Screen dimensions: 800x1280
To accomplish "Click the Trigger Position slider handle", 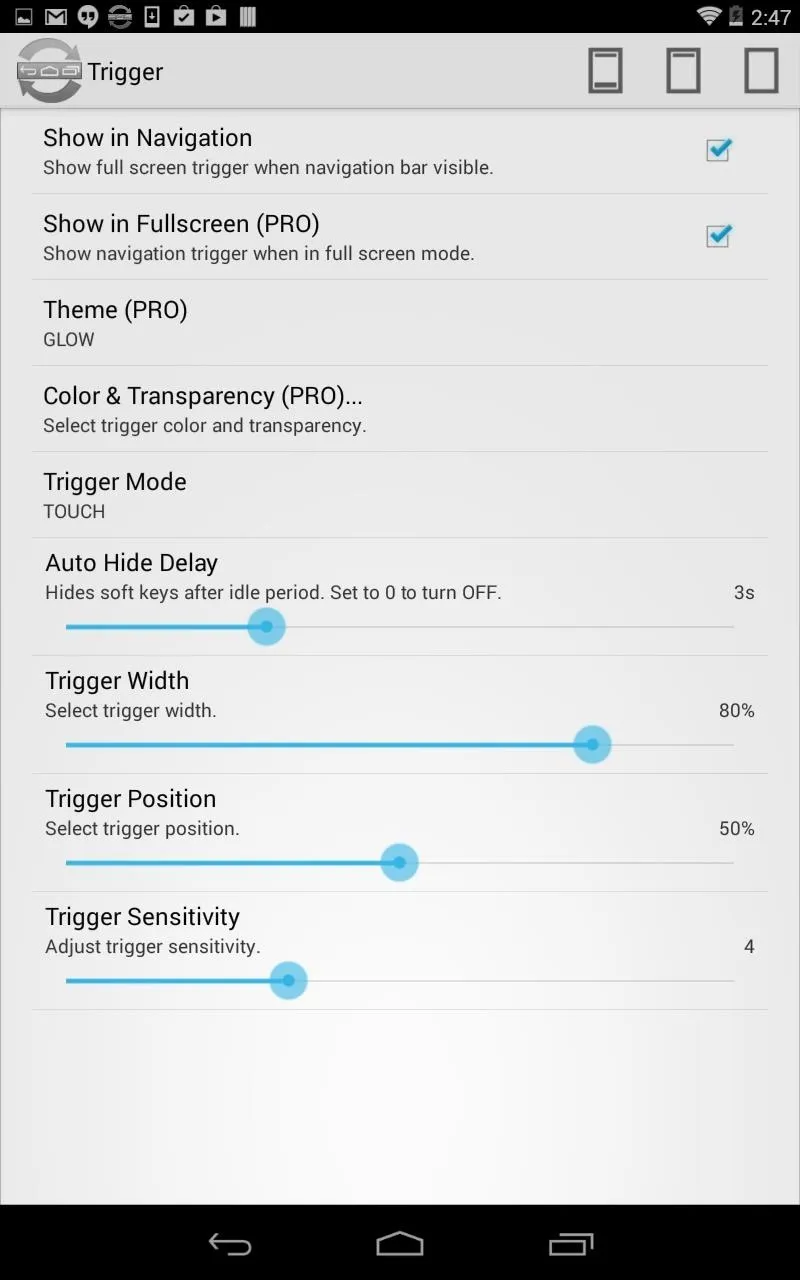I will [x=400, y=863].
